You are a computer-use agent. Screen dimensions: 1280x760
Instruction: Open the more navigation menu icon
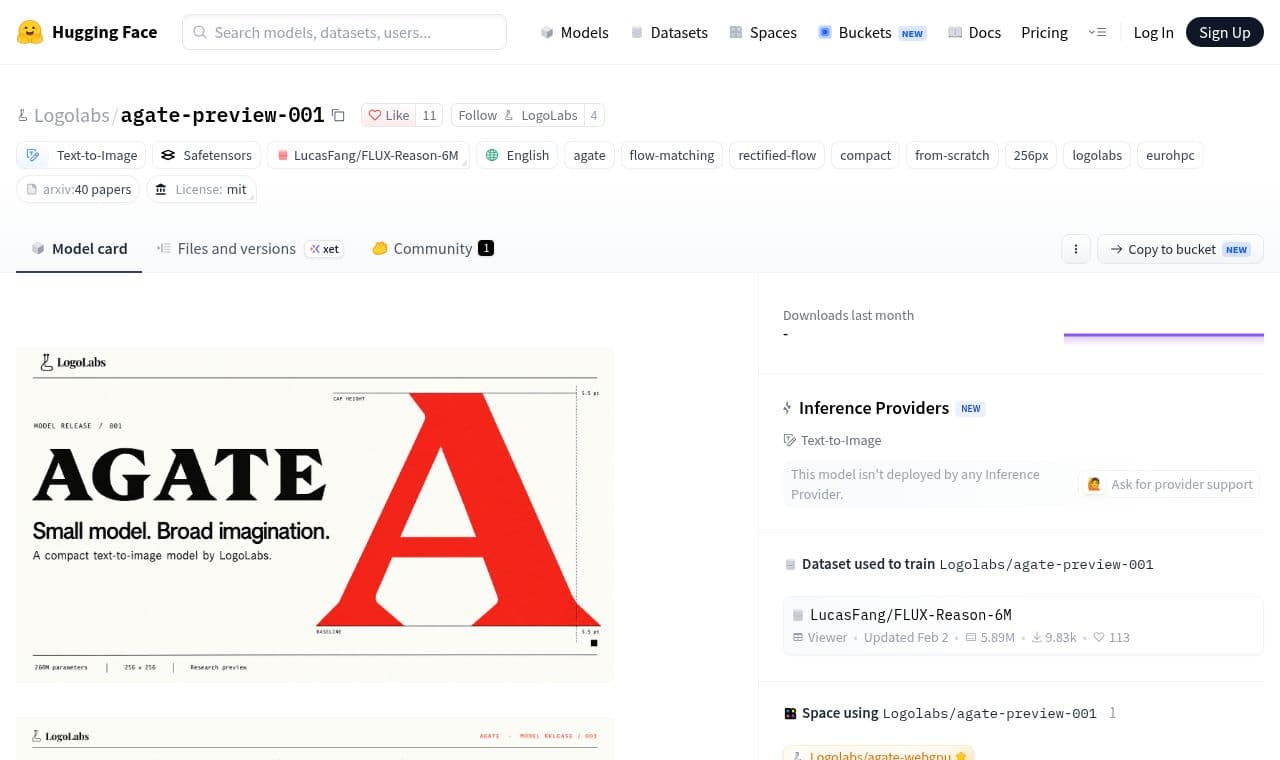pyautogui.click(x=1097, y=32)
